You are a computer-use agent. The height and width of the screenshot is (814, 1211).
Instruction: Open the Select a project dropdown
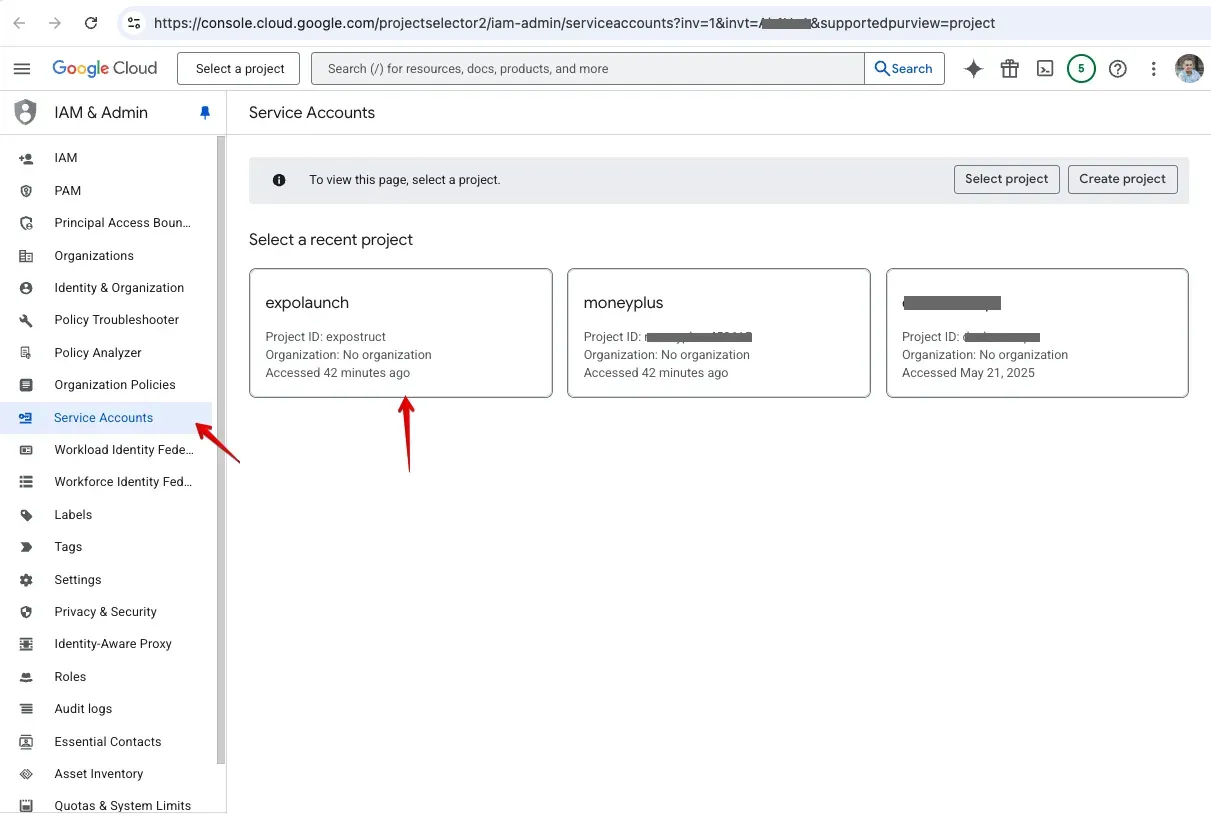(x=239, y=69)
